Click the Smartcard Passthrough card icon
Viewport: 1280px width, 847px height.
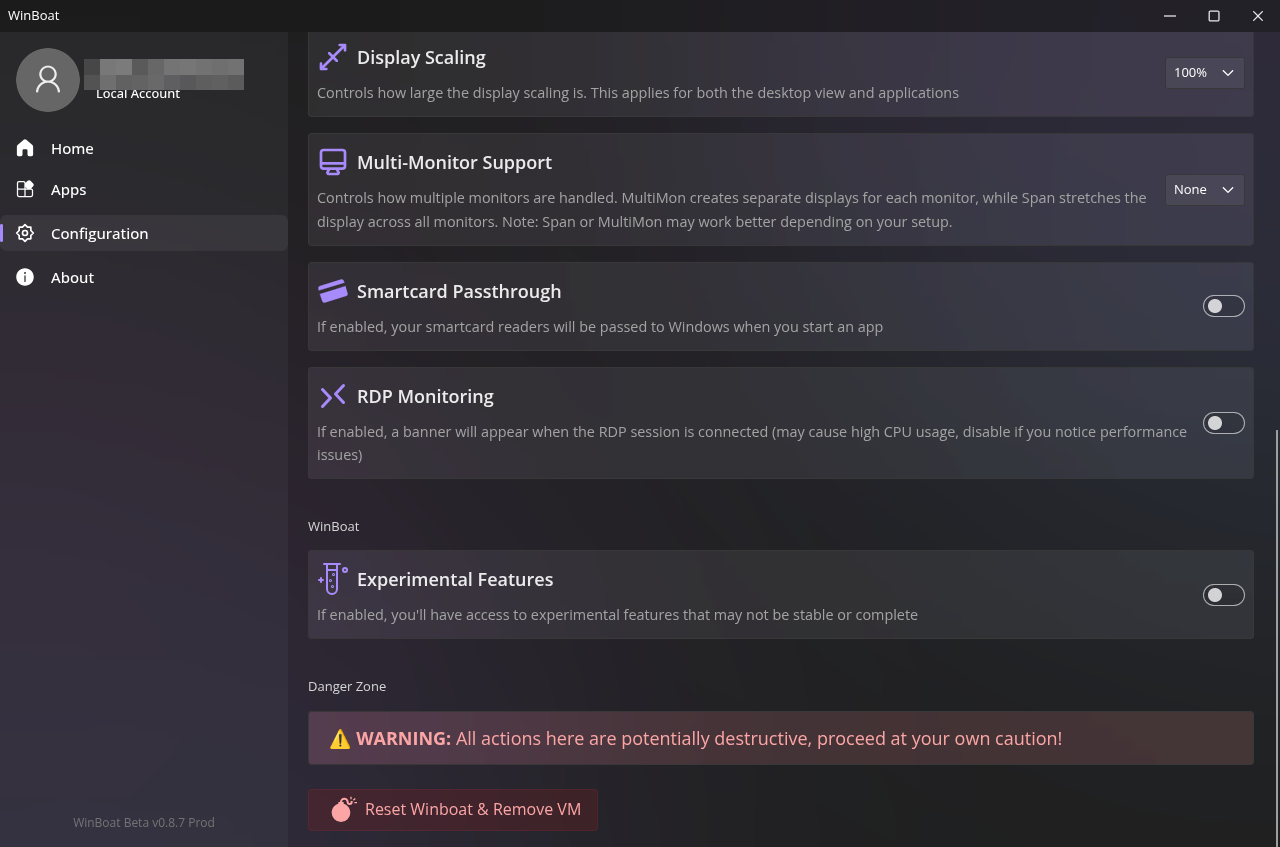[x=332, y=291]
